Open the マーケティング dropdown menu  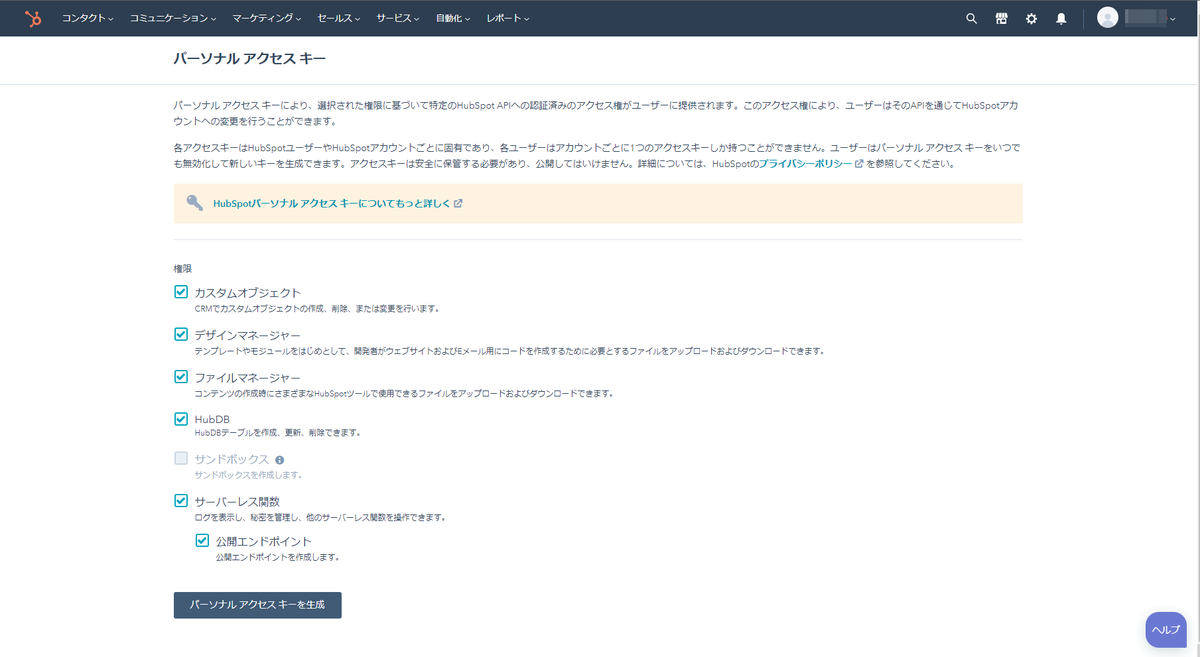coord(267,18)
